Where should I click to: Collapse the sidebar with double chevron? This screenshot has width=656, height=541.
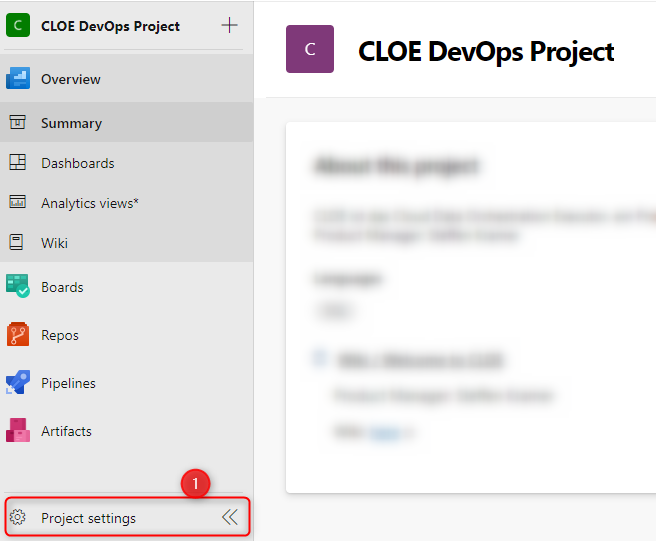pos(230,517)
